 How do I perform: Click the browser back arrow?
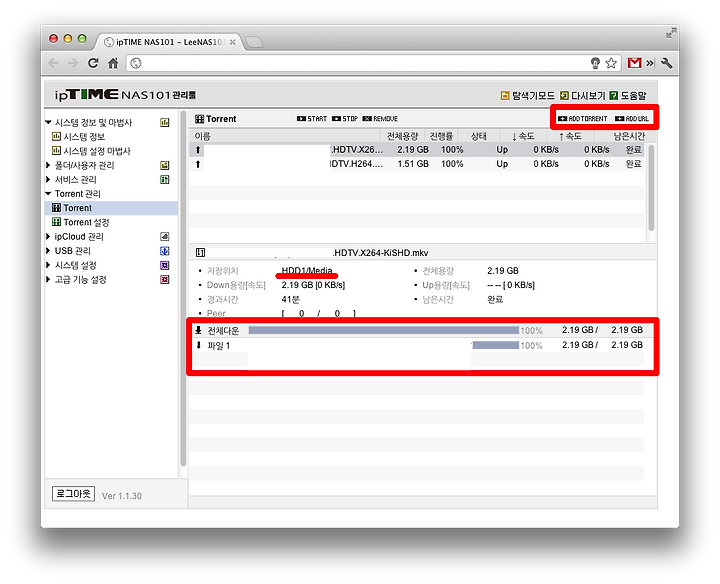(x=53, y=63)
